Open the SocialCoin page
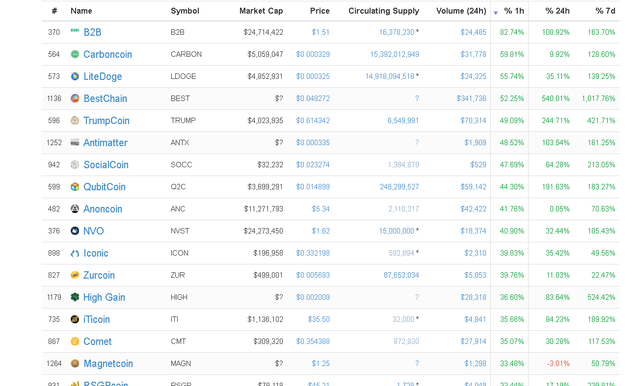Image resolution: width=640 pixels, height=386 pixels. [106, 164]
